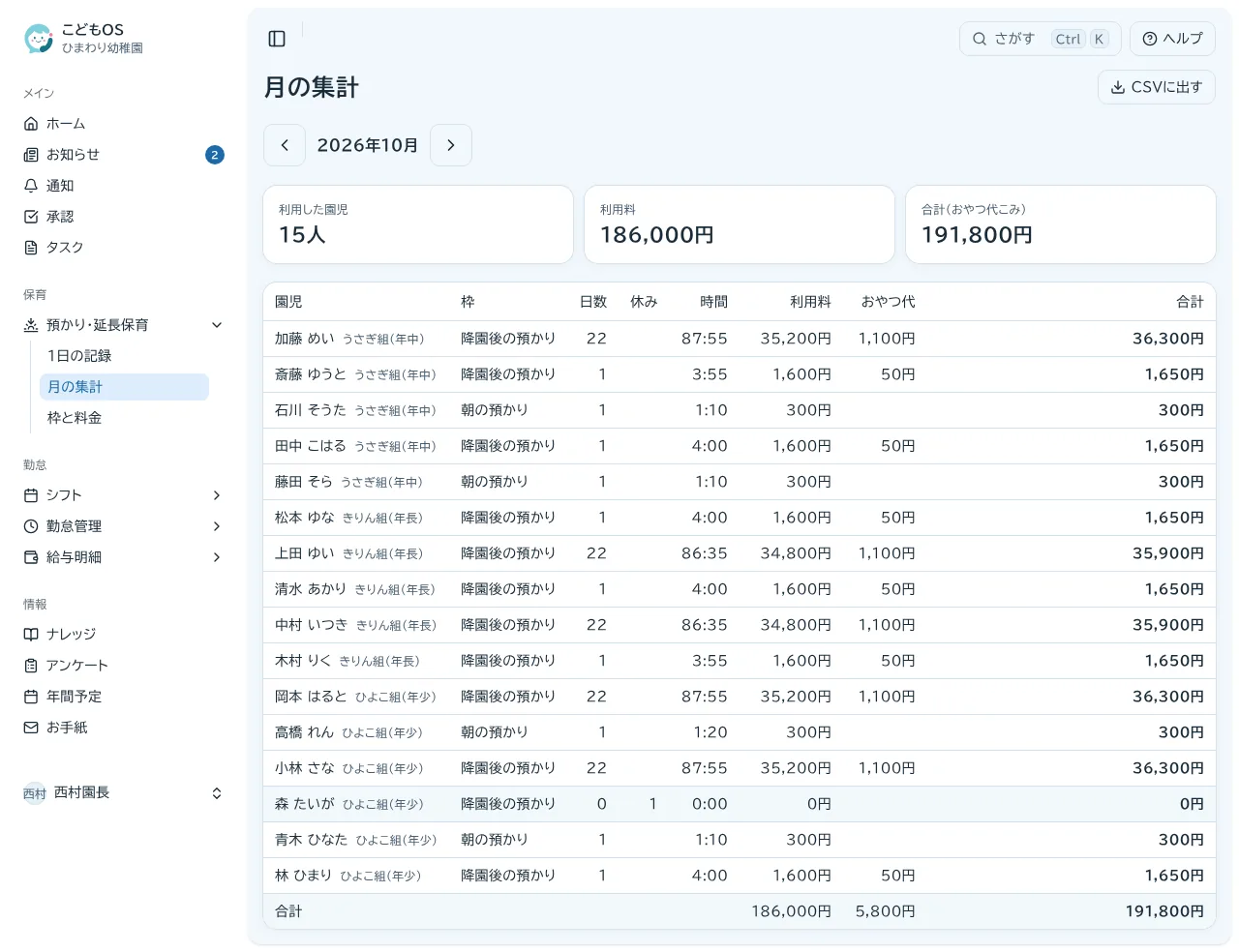Click the 合計 column header
The image size is (1239, 952).
click(x=1191, y=302)
